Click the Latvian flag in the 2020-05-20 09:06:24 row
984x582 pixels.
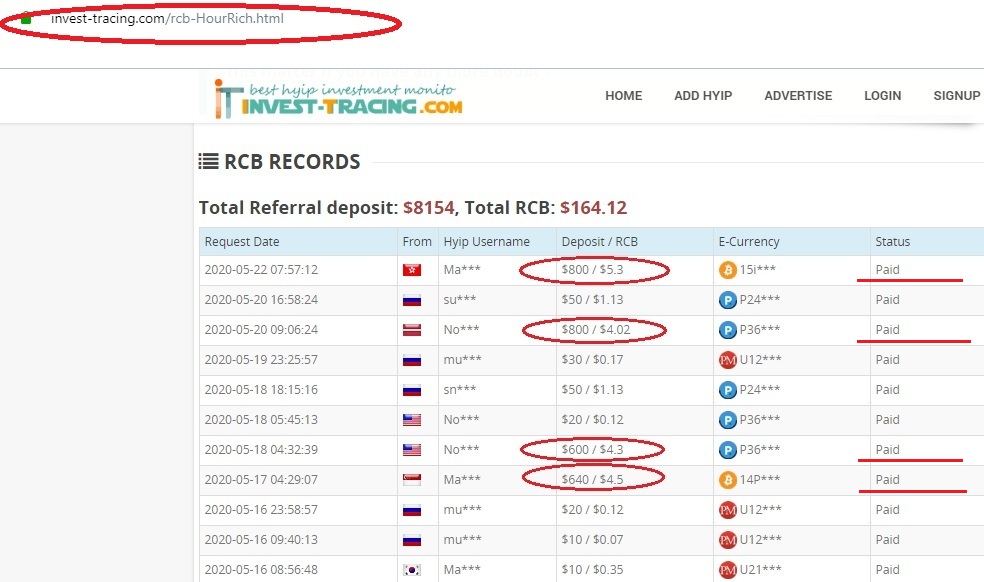pos(412,330)
